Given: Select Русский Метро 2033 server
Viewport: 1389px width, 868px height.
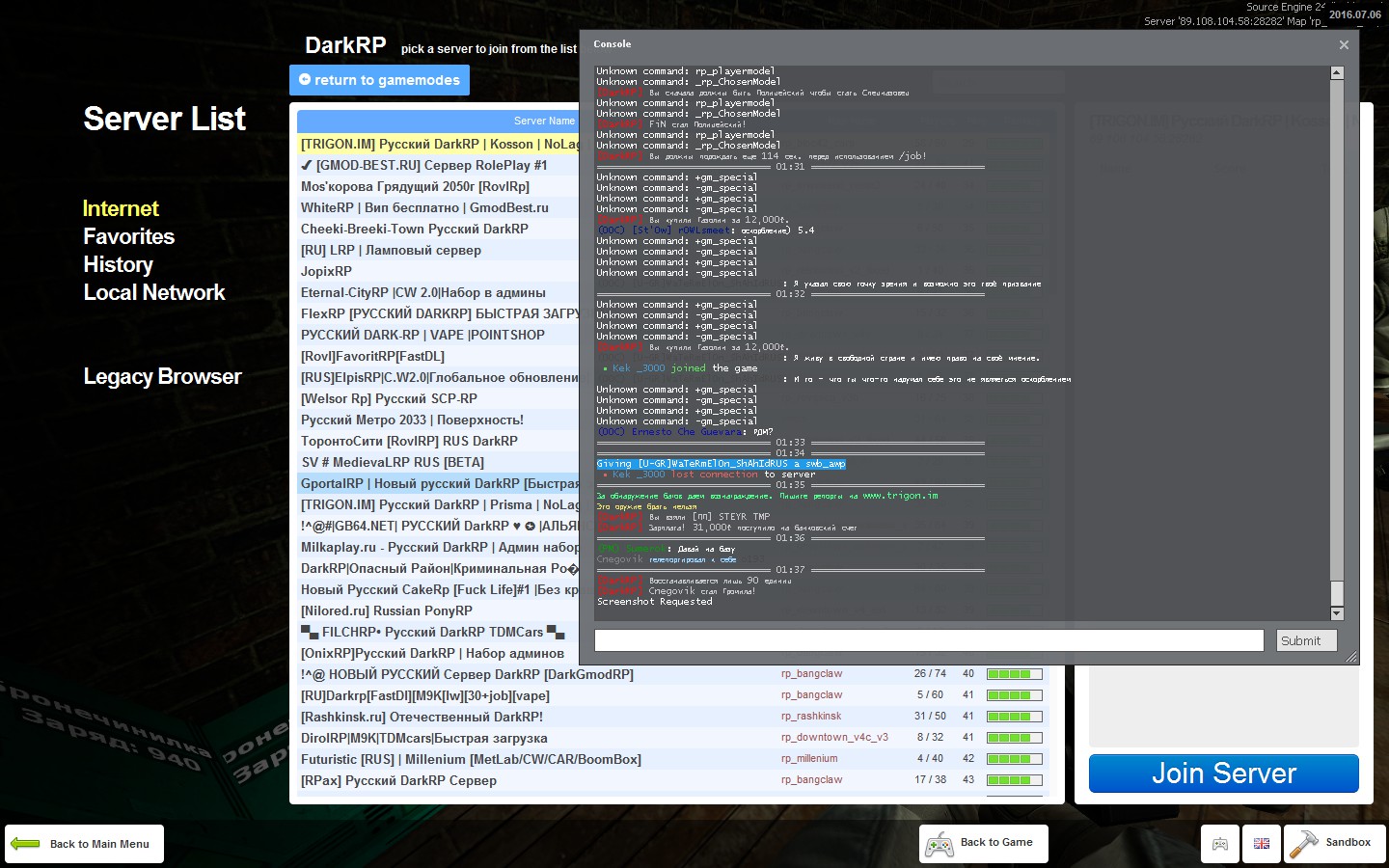Looking at the screenshot, I should [439, 420].
